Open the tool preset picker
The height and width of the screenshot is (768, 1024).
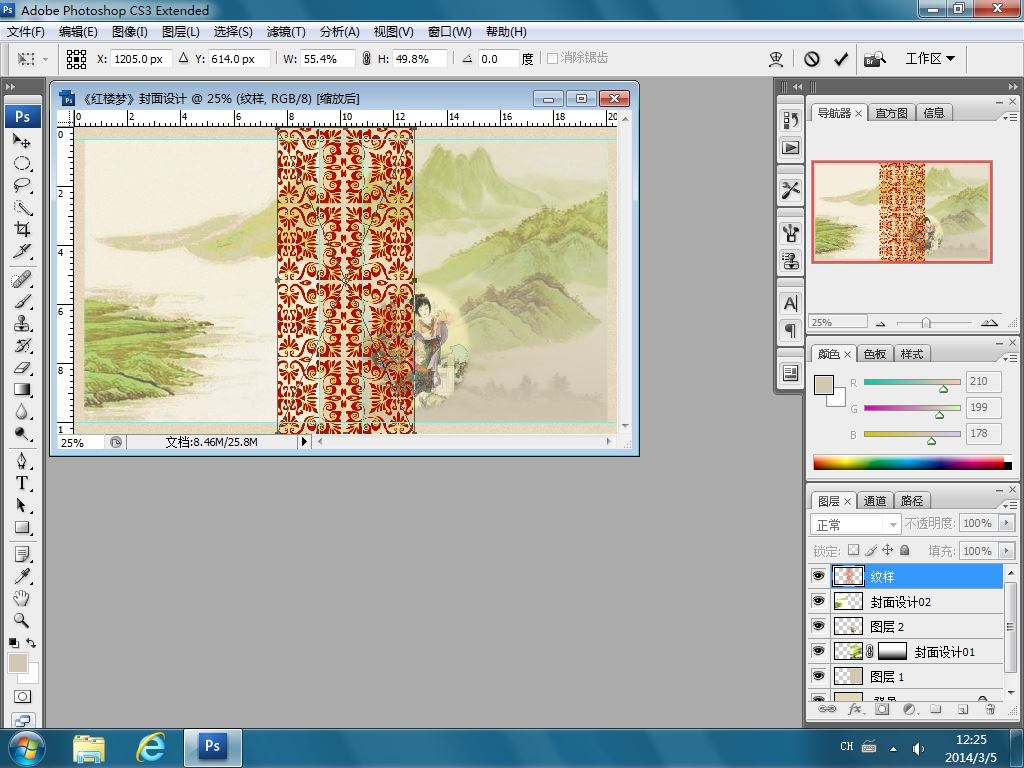(31, 59)
